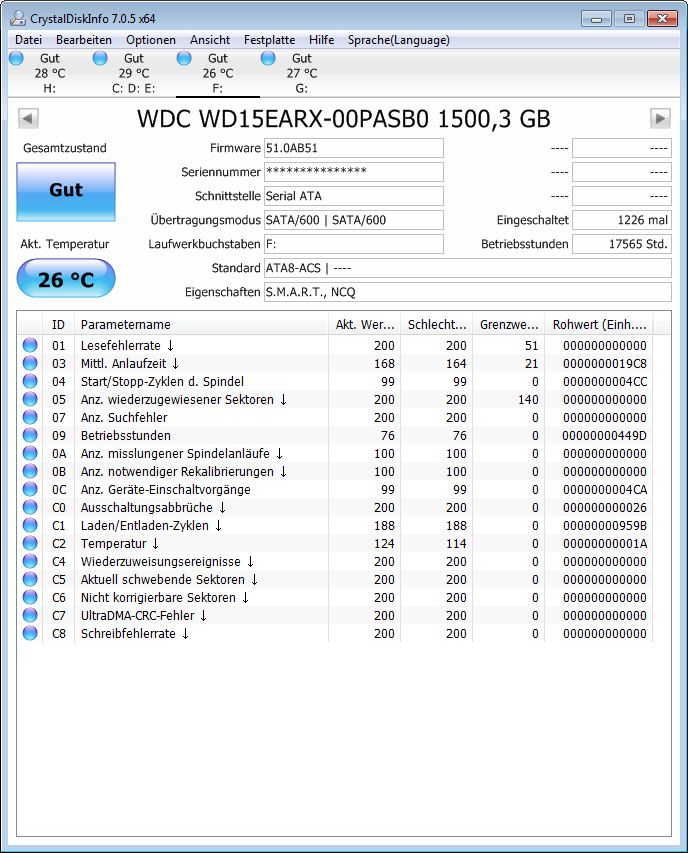Click the Laufwerkbuchstaben F: field
The width and height of the screenshot is (688, 853).
point(354,244)
